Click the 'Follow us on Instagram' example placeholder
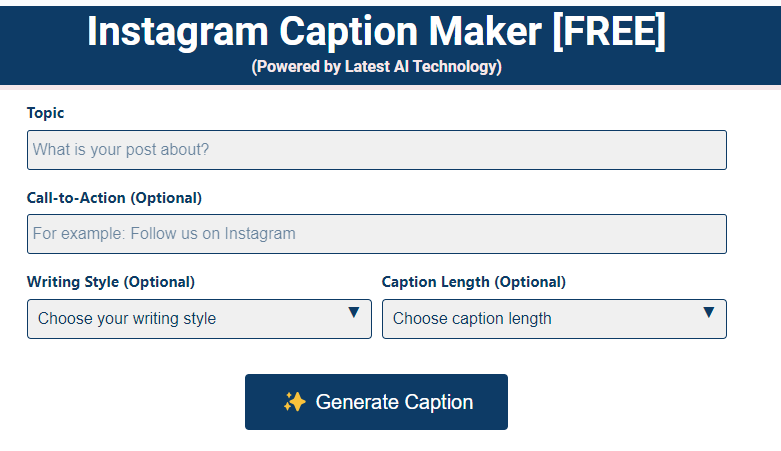781x451 pixels. click(x=213, y=234)
